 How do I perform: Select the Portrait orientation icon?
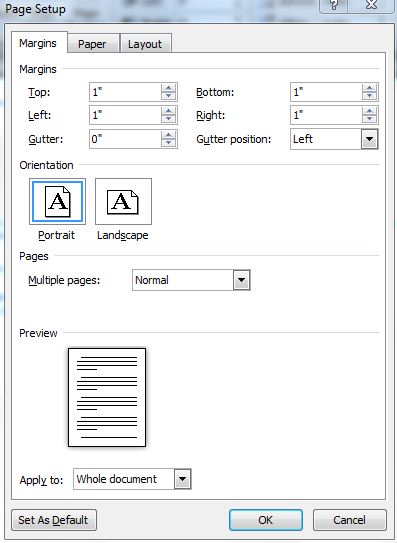point(58,202)
